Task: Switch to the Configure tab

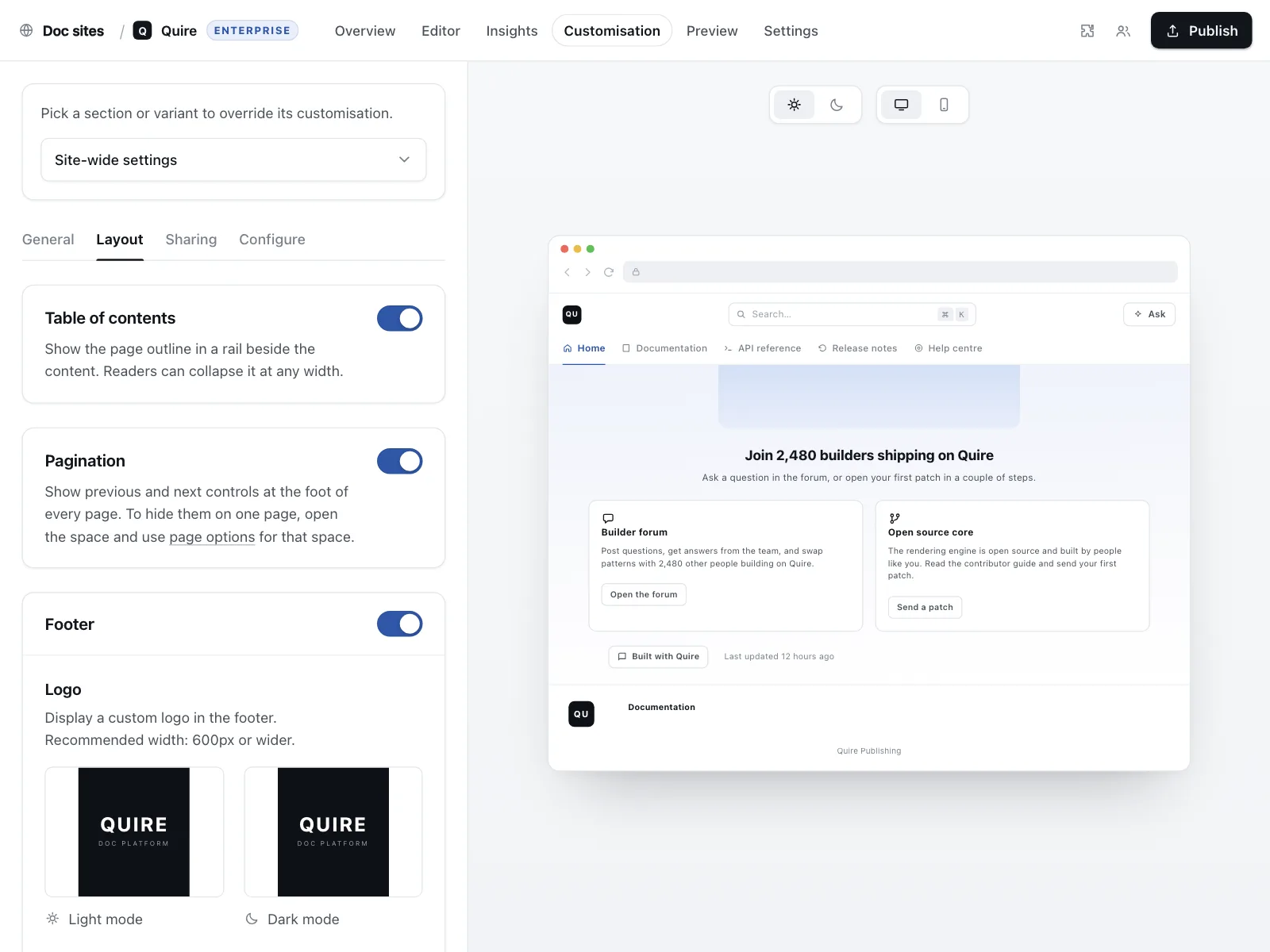Action: click(272, 240)
